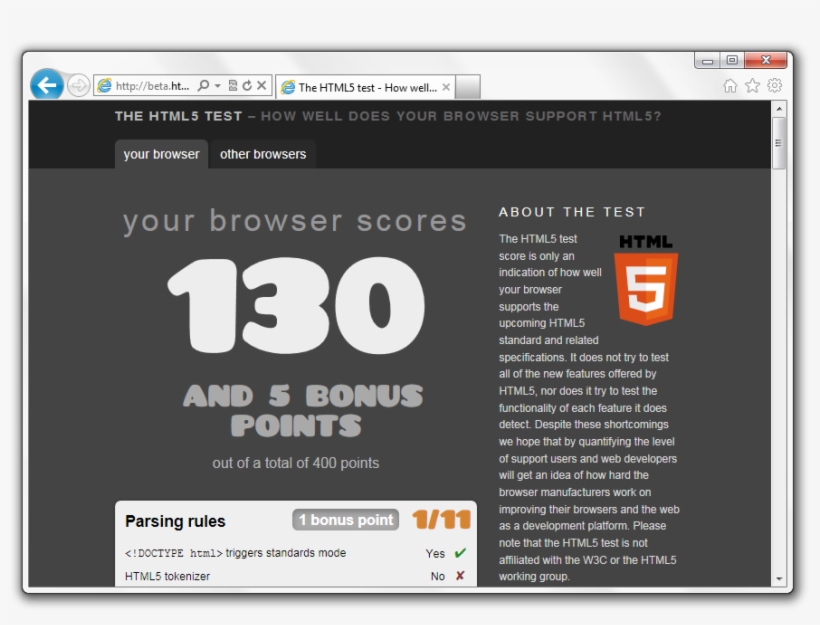Viewport: 820px width, 625px height.
Task: Refresh the page with the reload icon
Action: tap(246, 87)
